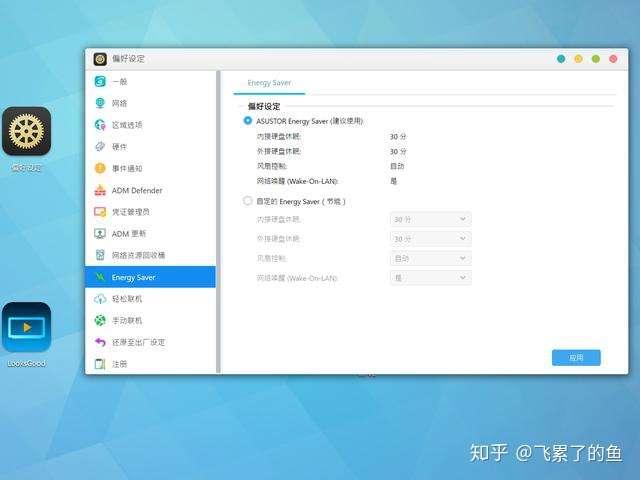
Task: Select the 区域选项 regional options icon
Action: pyautogui.click(x=100, y=125)
